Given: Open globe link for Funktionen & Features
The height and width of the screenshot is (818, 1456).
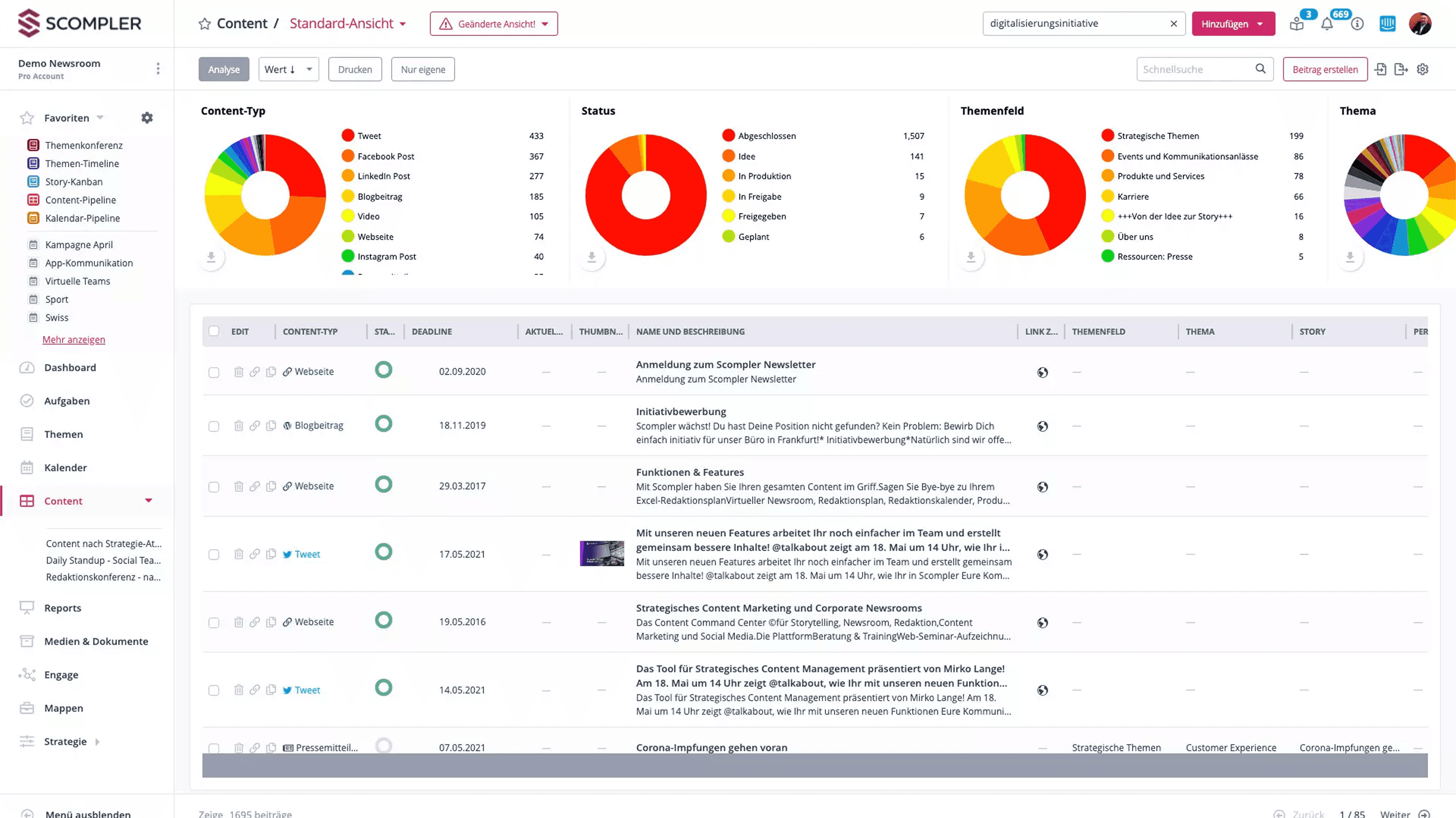Looking at the screenshot, I should [x=1042, y=487].
